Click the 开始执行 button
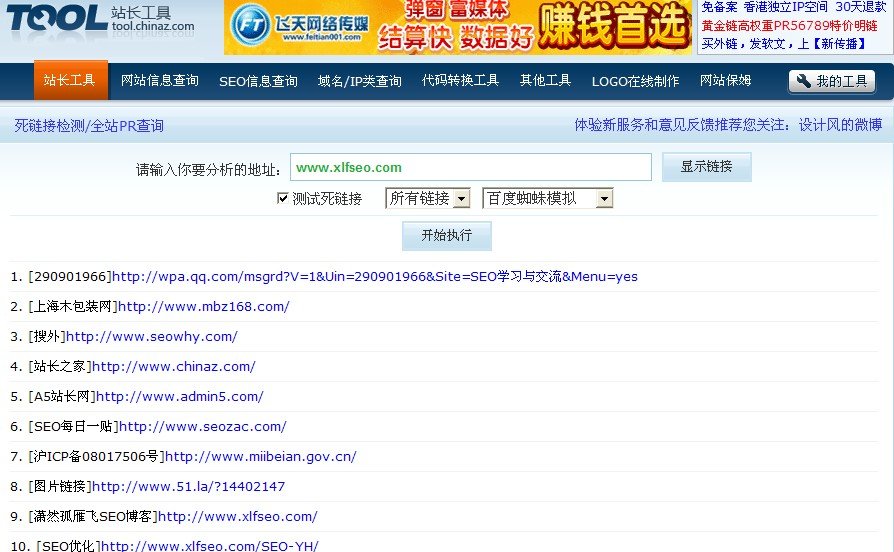The height and width of the screenshot is (552, 894). coord(446,236)
